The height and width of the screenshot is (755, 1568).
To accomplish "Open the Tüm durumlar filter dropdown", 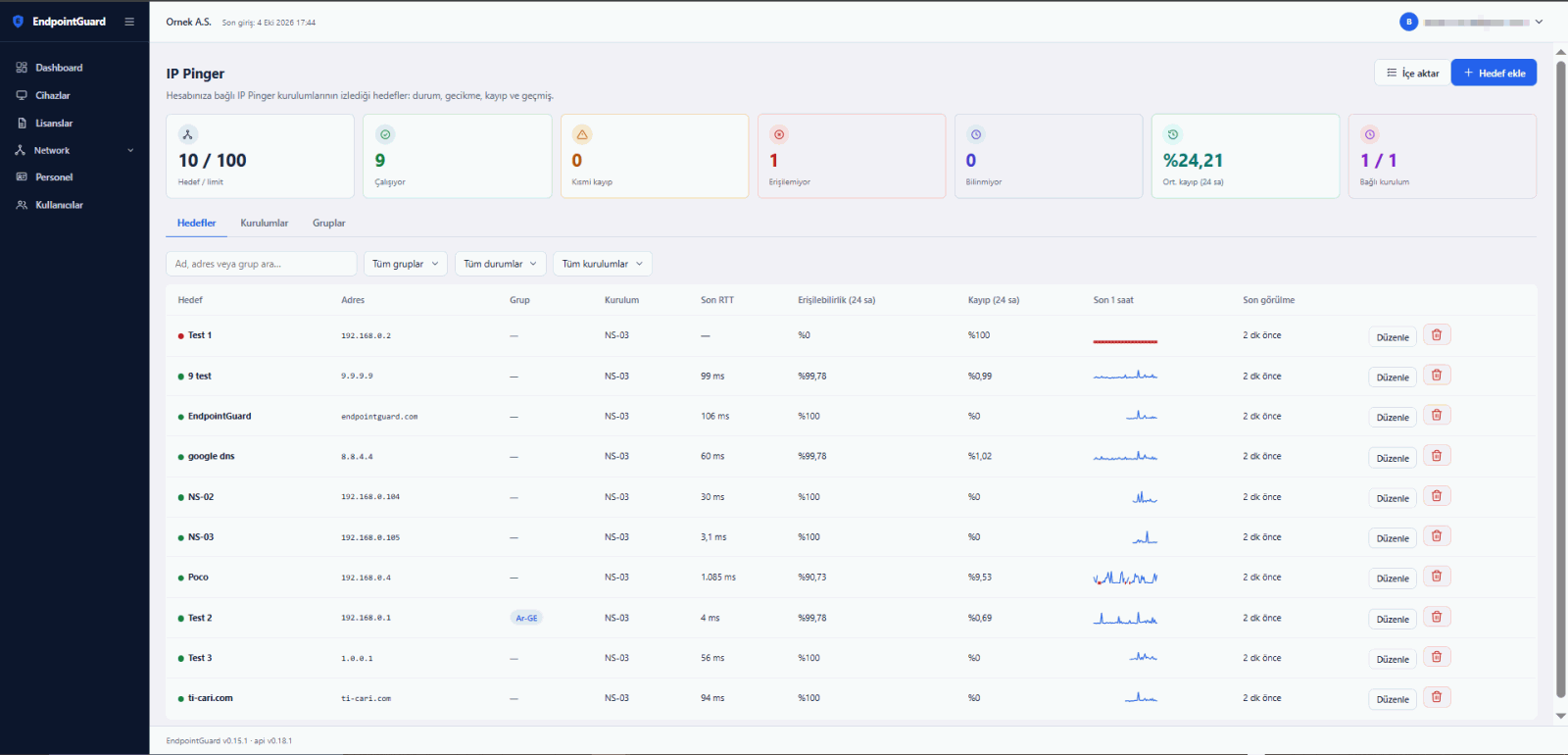I will coord(500,264).
